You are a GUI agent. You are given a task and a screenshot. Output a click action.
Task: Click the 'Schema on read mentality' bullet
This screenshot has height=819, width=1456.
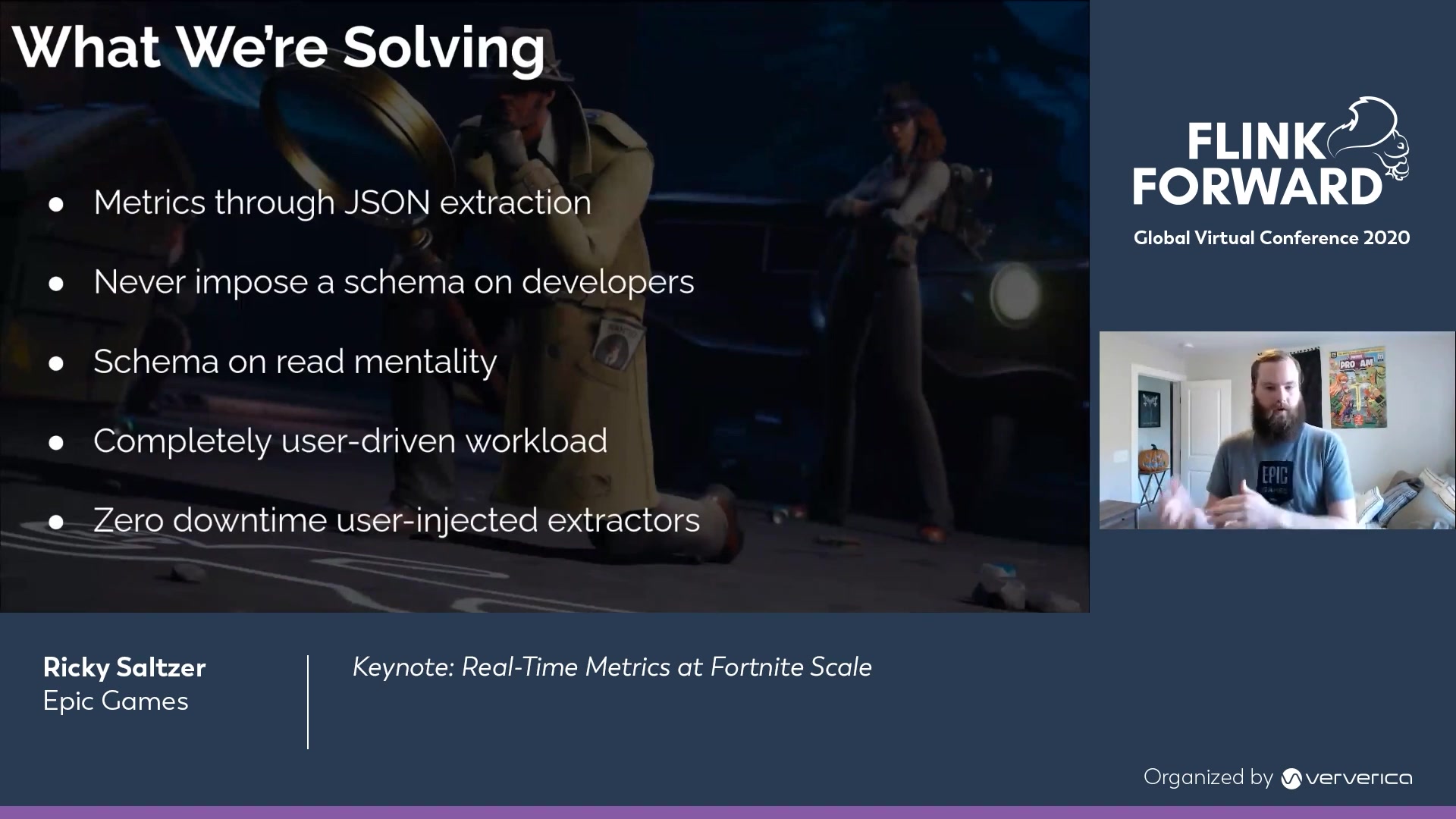click(x=295, y=362)
